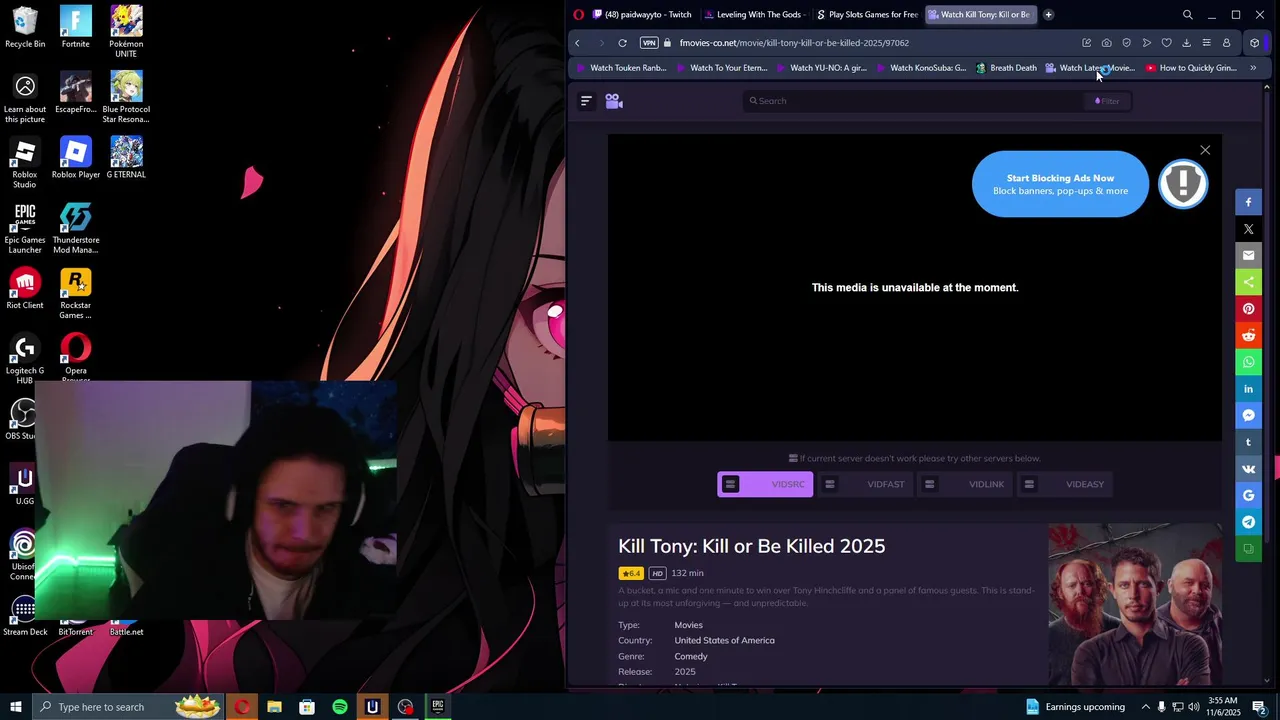Share the page on Messenger
The height and width of the screenshot is (720, 1280).
(1248, 415)
